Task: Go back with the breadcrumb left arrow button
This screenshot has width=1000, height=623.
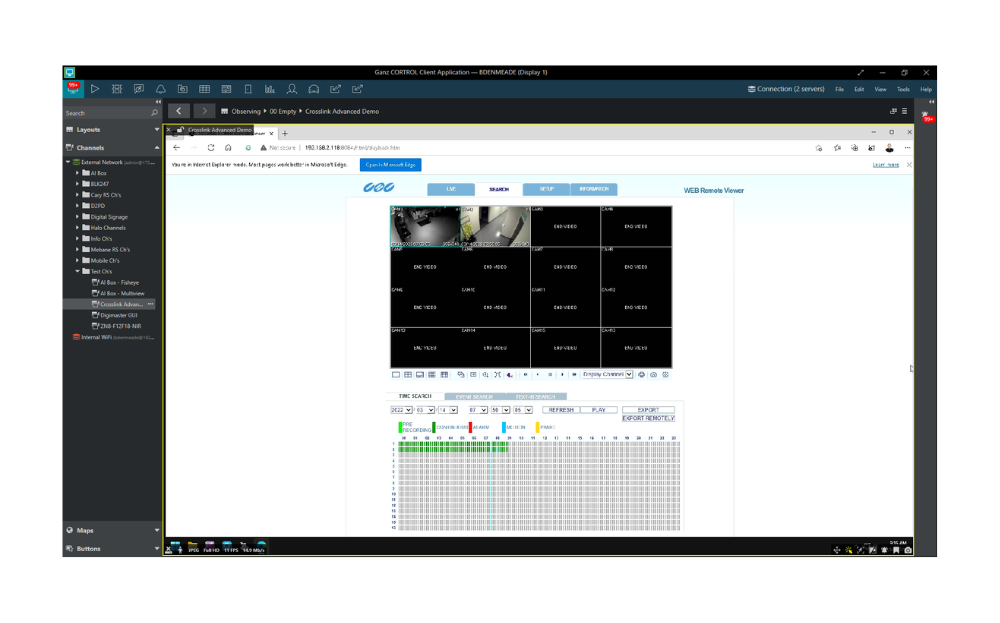Action: click(179, 111)
